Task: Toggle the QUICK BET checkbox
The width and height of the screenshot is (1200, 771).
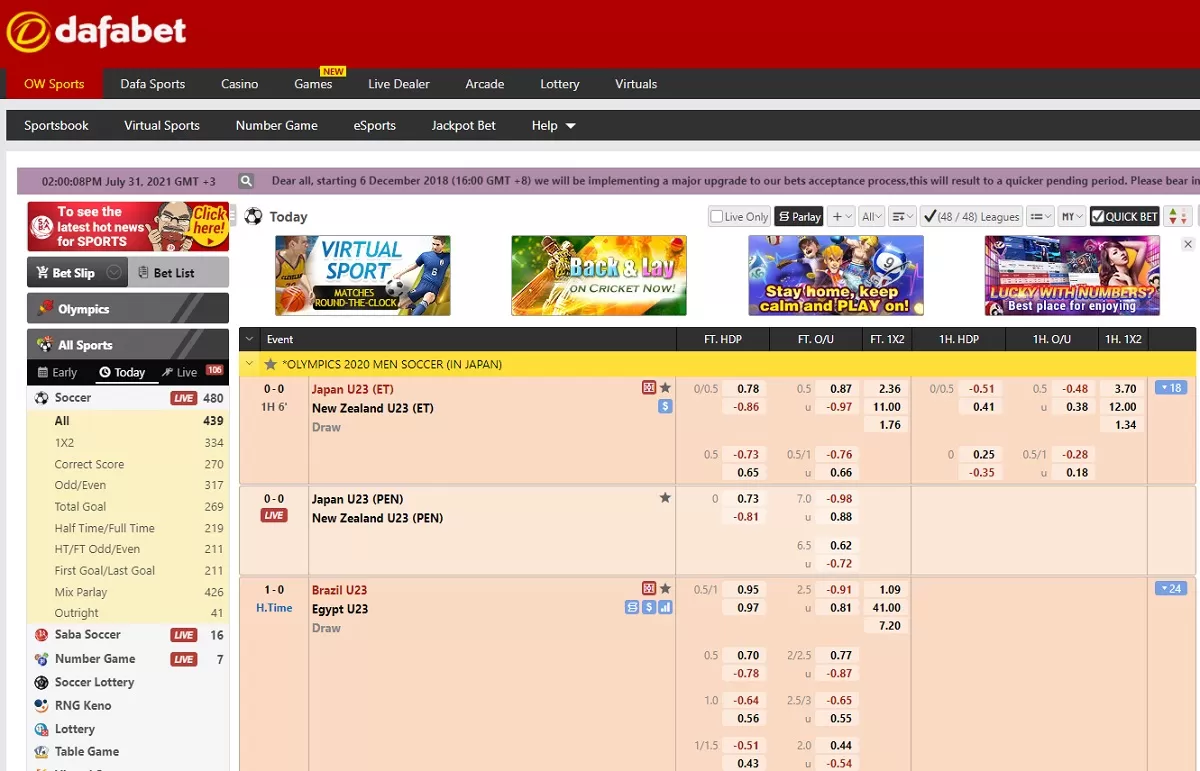Action: pos(1097,216)
